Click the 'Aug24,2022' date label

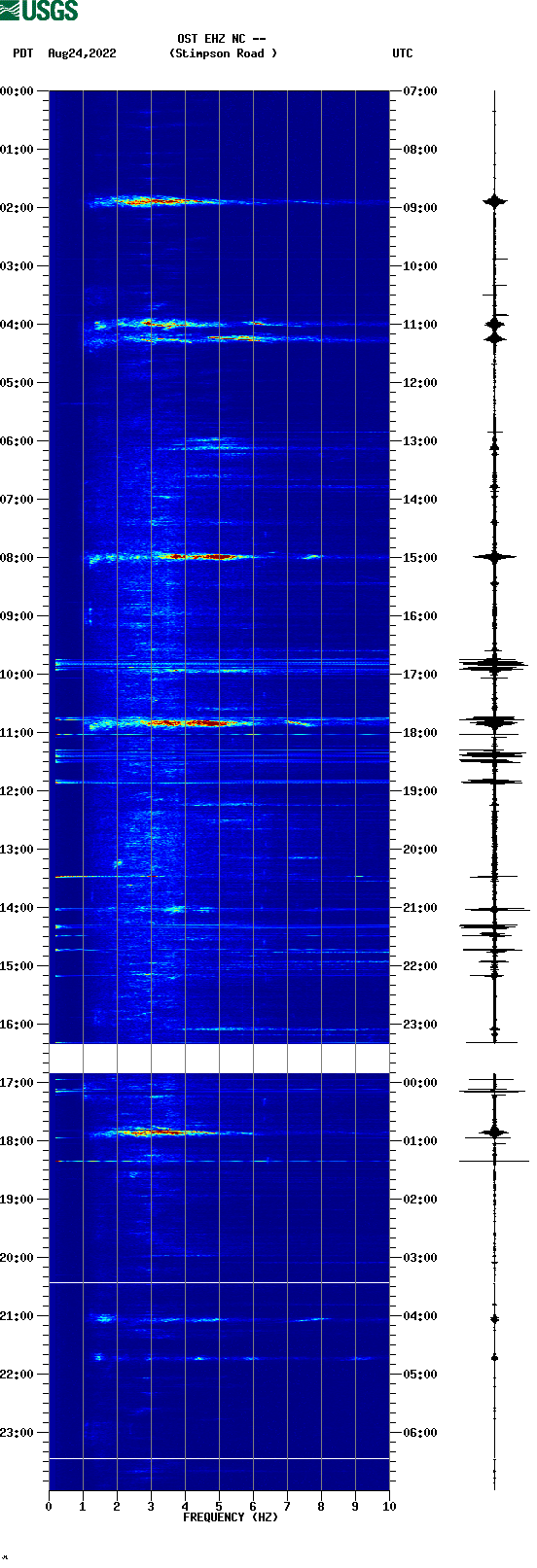(82, 53)
